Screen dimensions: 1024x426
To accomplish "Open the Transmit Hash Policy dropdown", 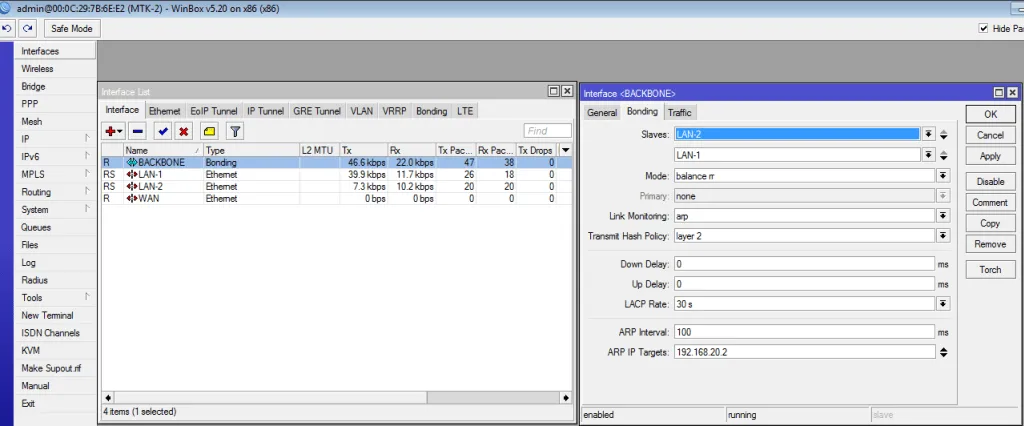I will pos(942,236).
